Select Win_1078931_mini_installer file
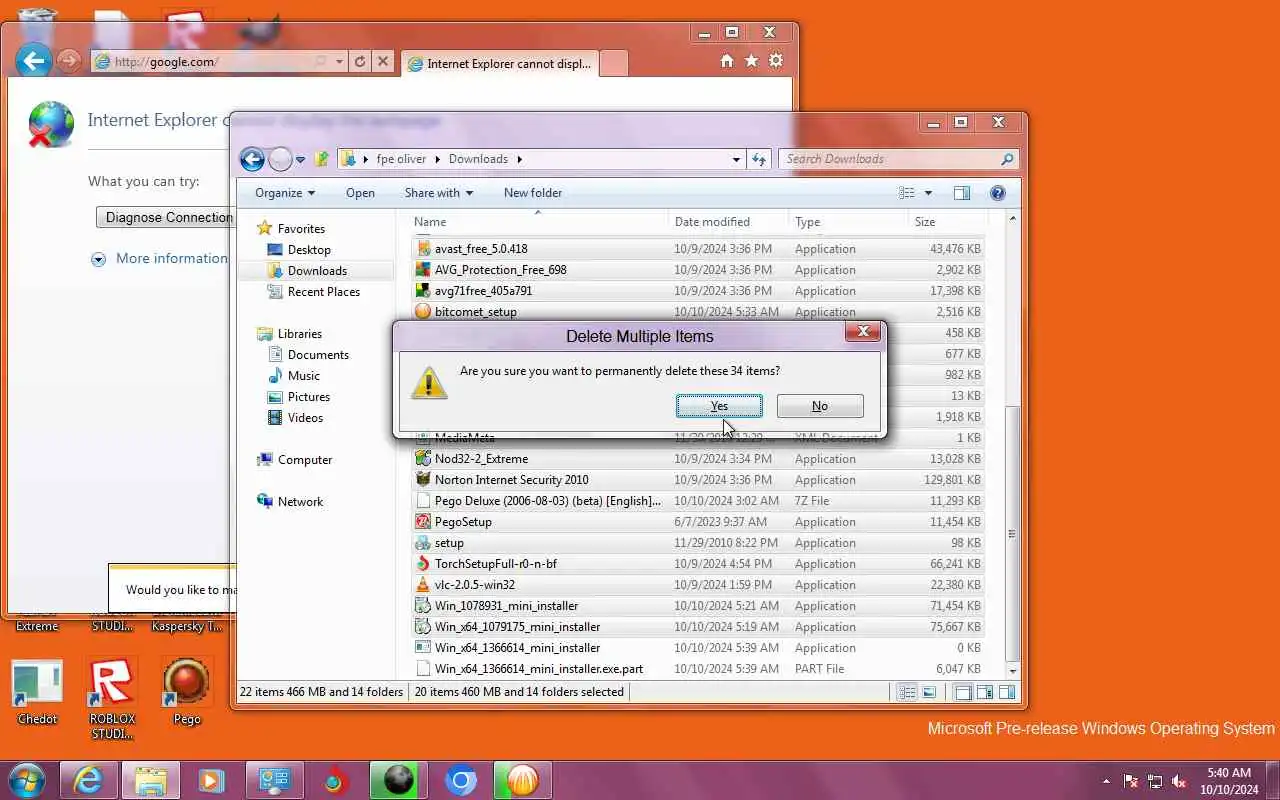 tap(698, 606)
